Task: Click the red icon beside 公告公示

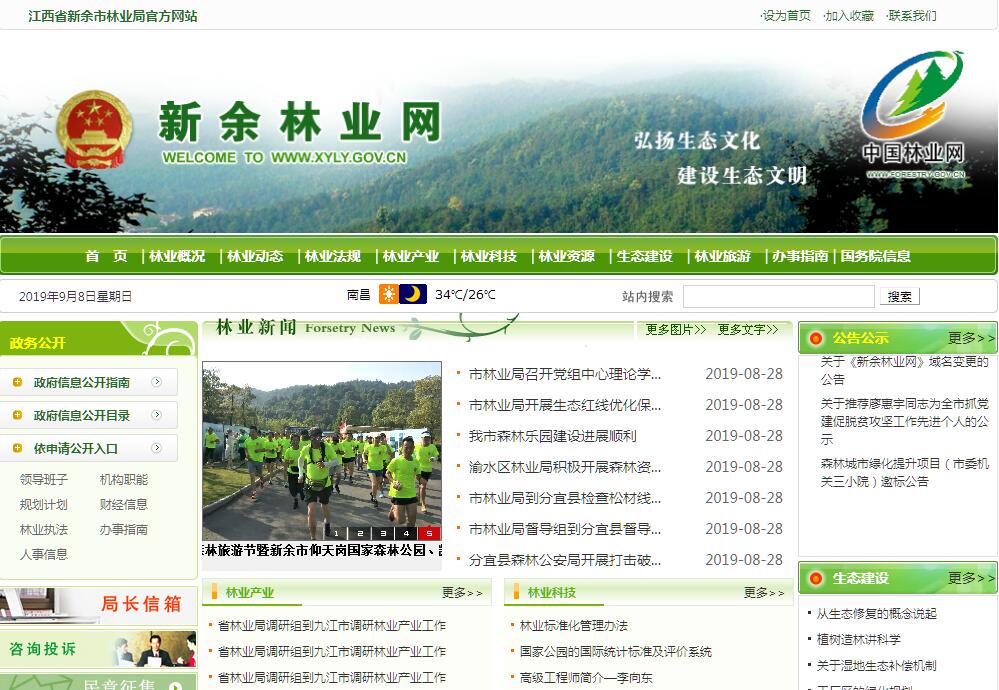Action: [816, 338]
